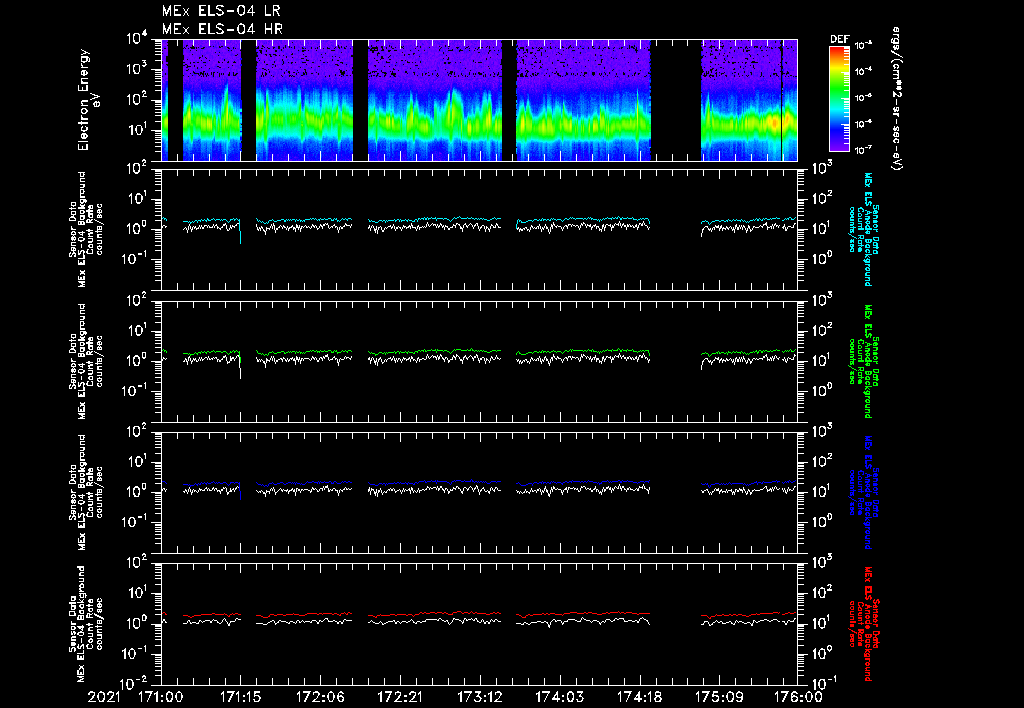Click the 'Electron Energy eV' axis label

click(88, 100)
